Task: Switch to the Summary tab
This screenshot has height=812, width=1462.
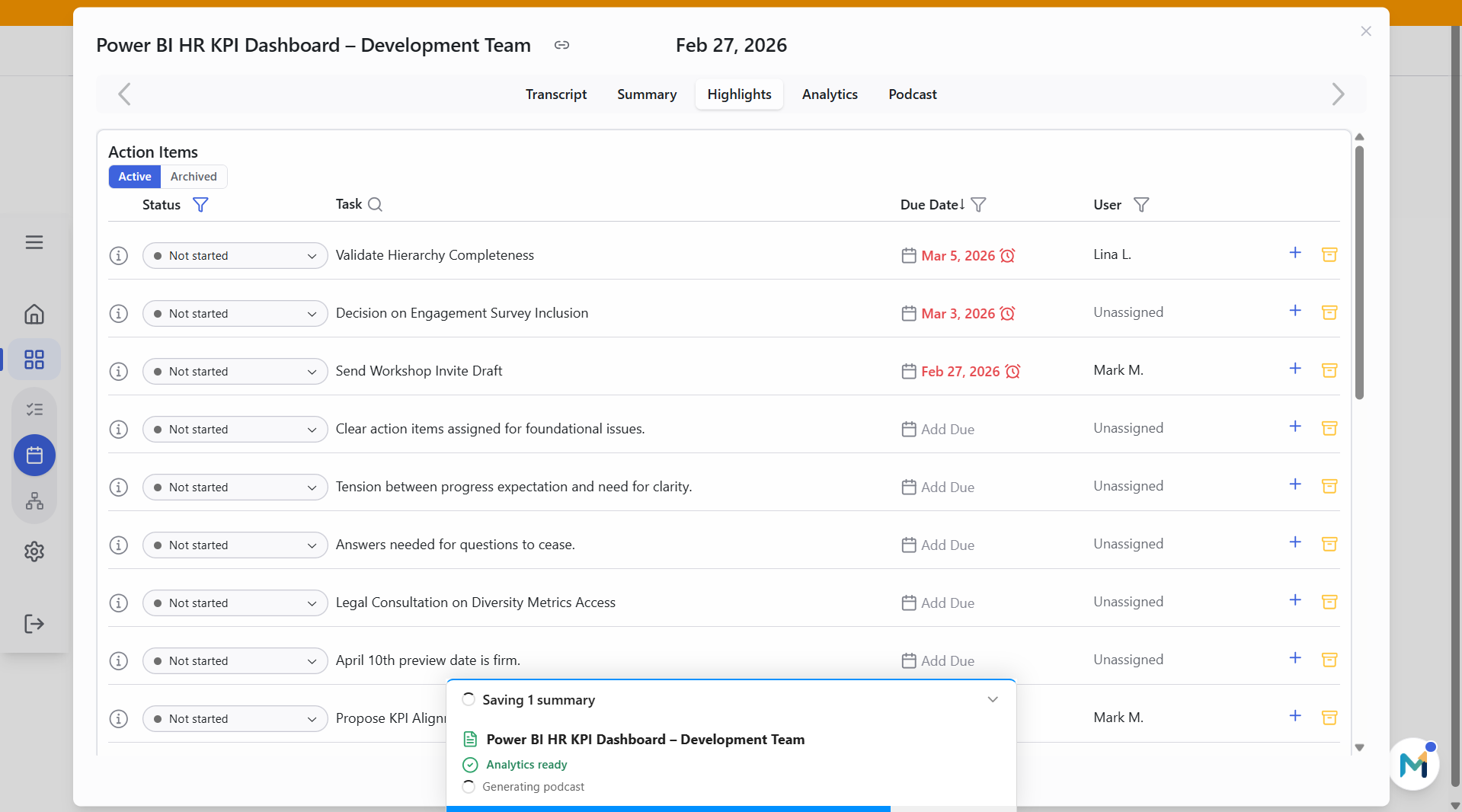Action: pyautogui.click(x=647, y=94)
